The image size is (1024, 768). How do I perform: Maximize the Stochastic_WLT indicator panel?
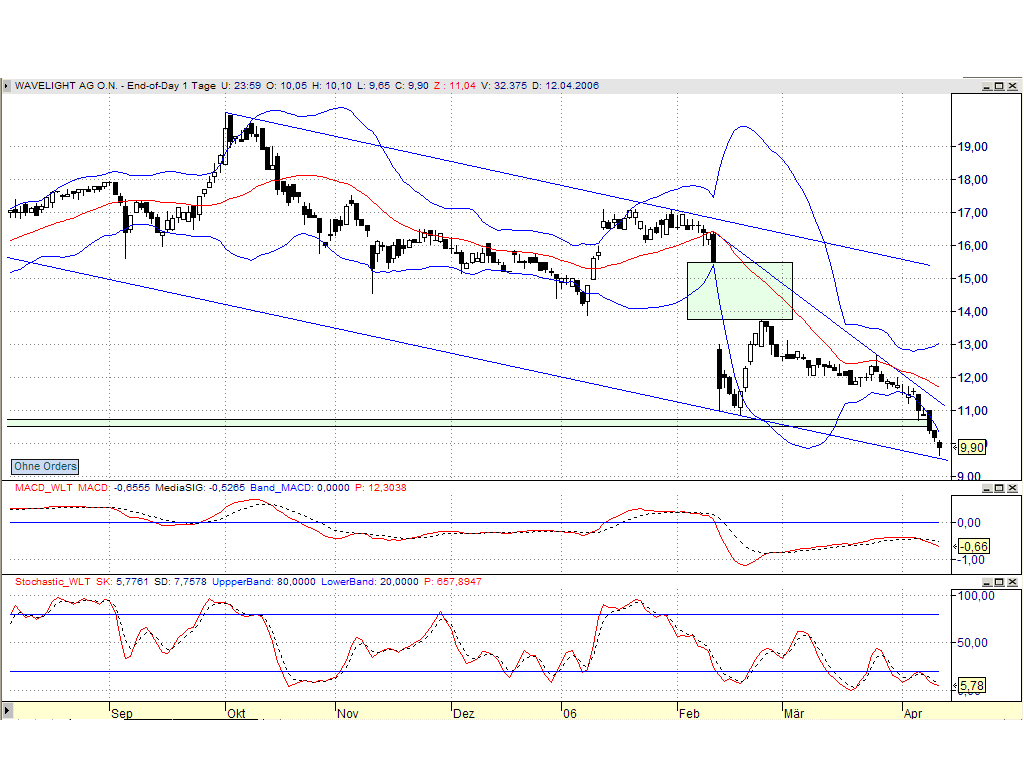[999, 582]
